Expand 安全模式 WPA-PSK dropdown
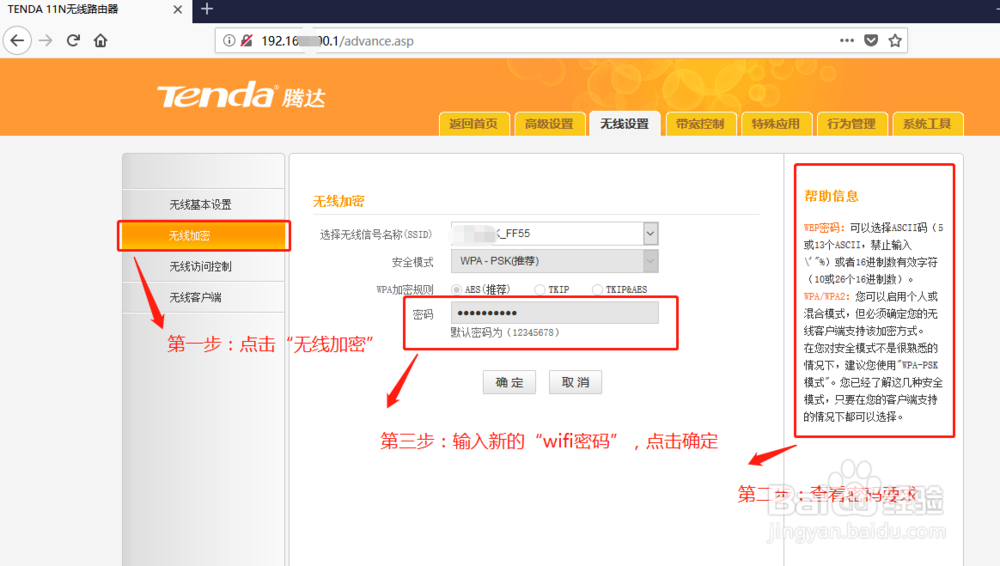This screenshot has height=566, width=1000. [650, 261]
